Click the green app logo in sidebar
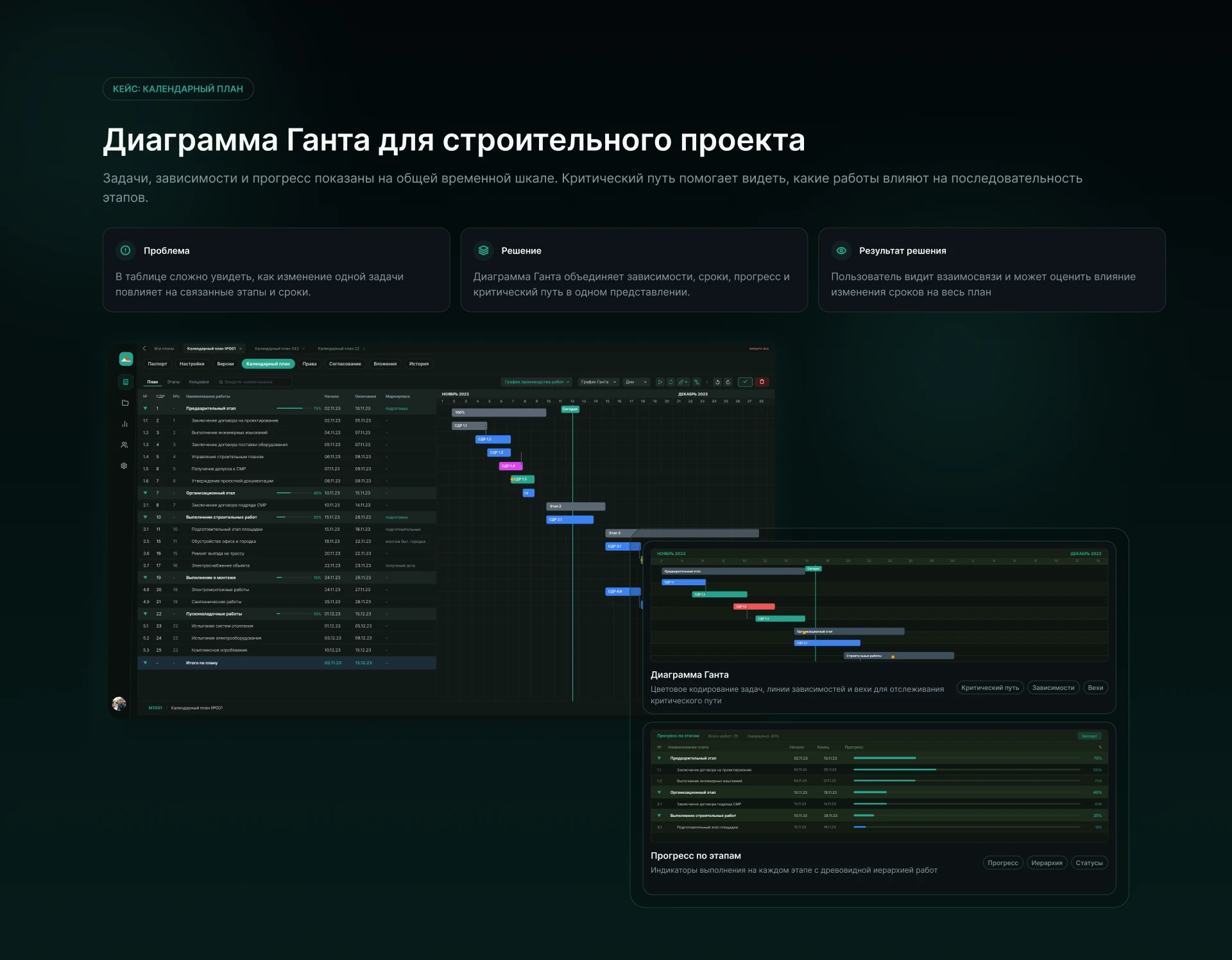This screenshot has height=960, width=1232. point(126,359)
